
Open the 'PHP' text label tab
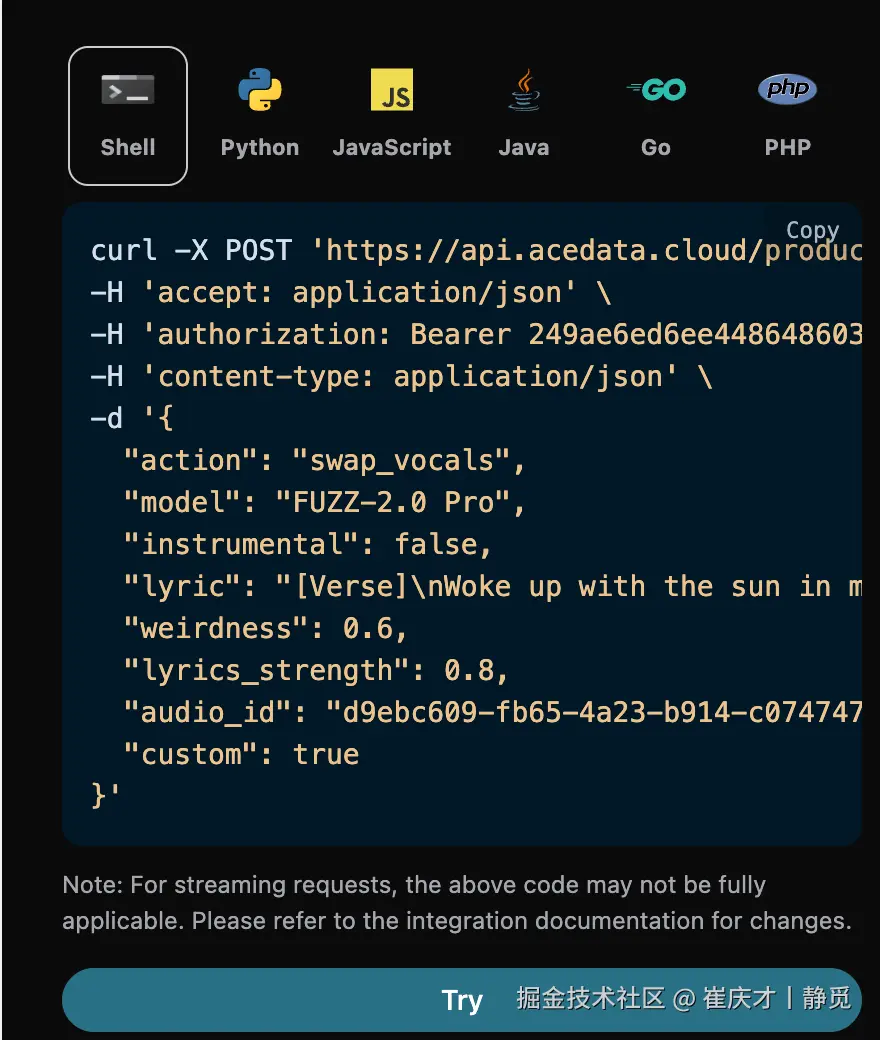pyautogui.click(x=788, y=148)
